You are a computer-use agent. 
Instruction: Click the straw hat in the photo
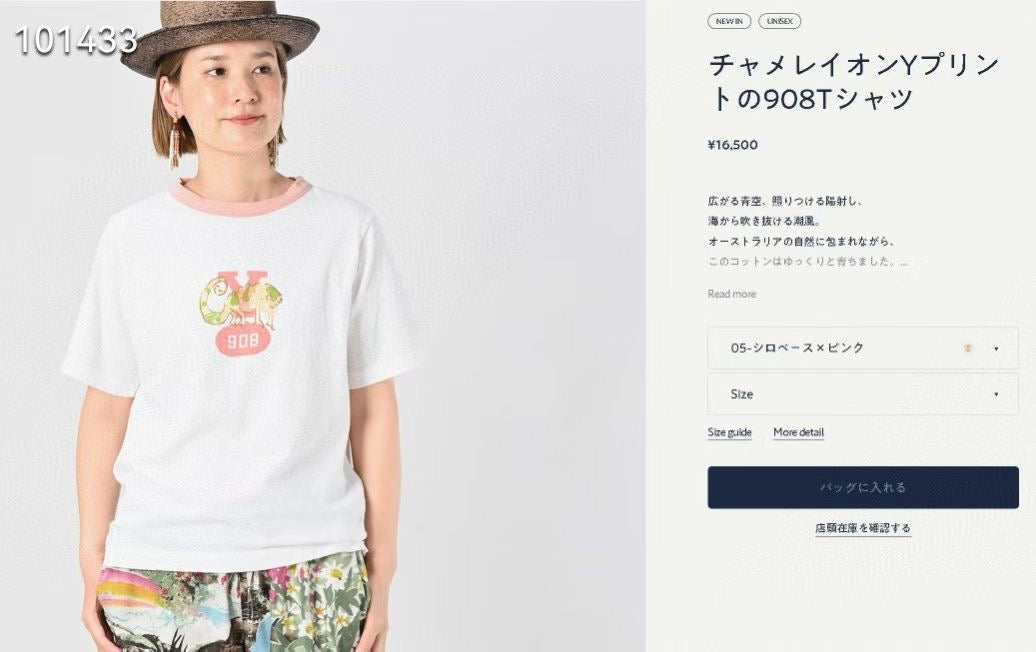(x=219, y=36)
